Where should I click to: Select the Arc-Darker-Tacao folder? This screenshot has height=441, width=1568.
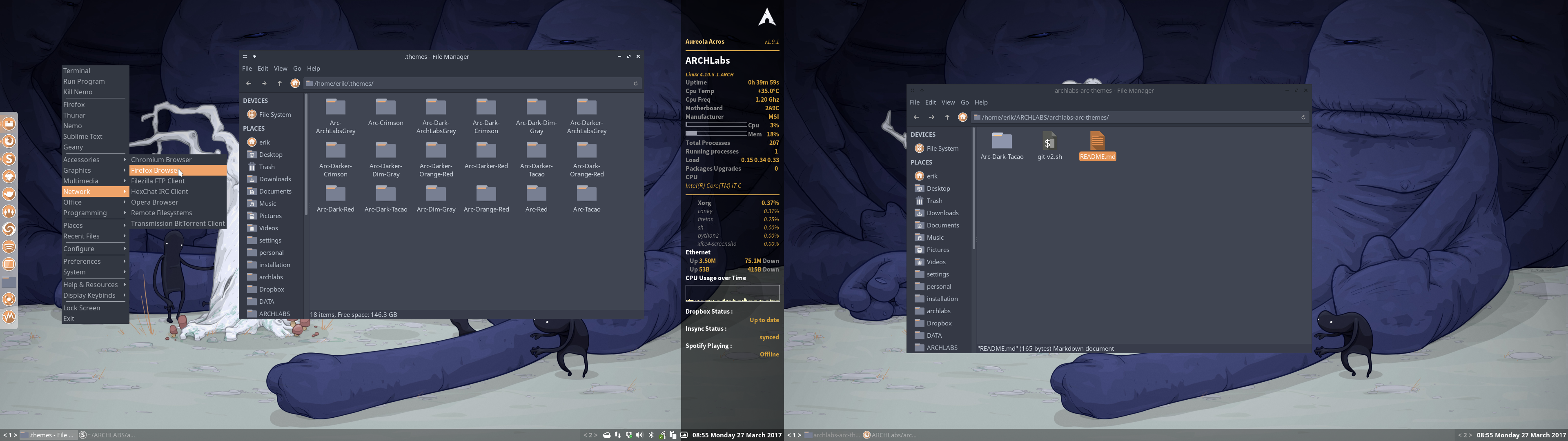[x=536, y=160]
